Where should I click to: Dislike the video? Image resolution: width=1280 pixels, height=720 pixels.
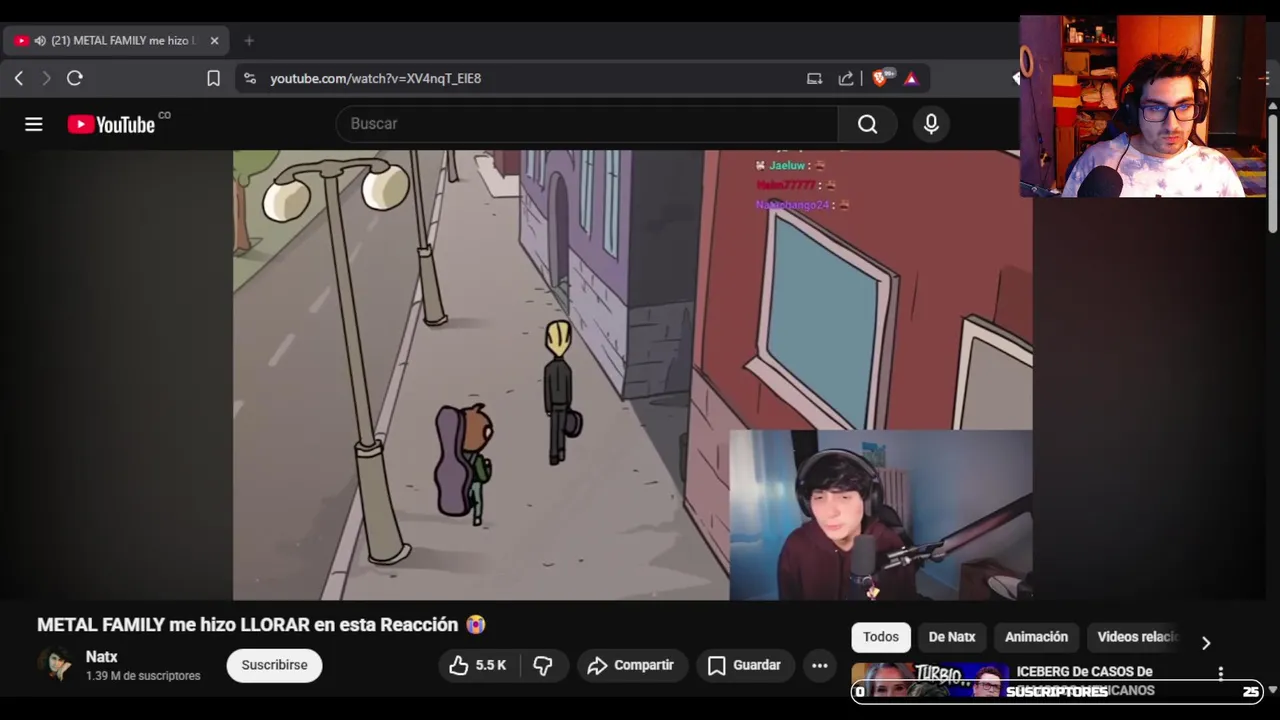tap(543, 665)
